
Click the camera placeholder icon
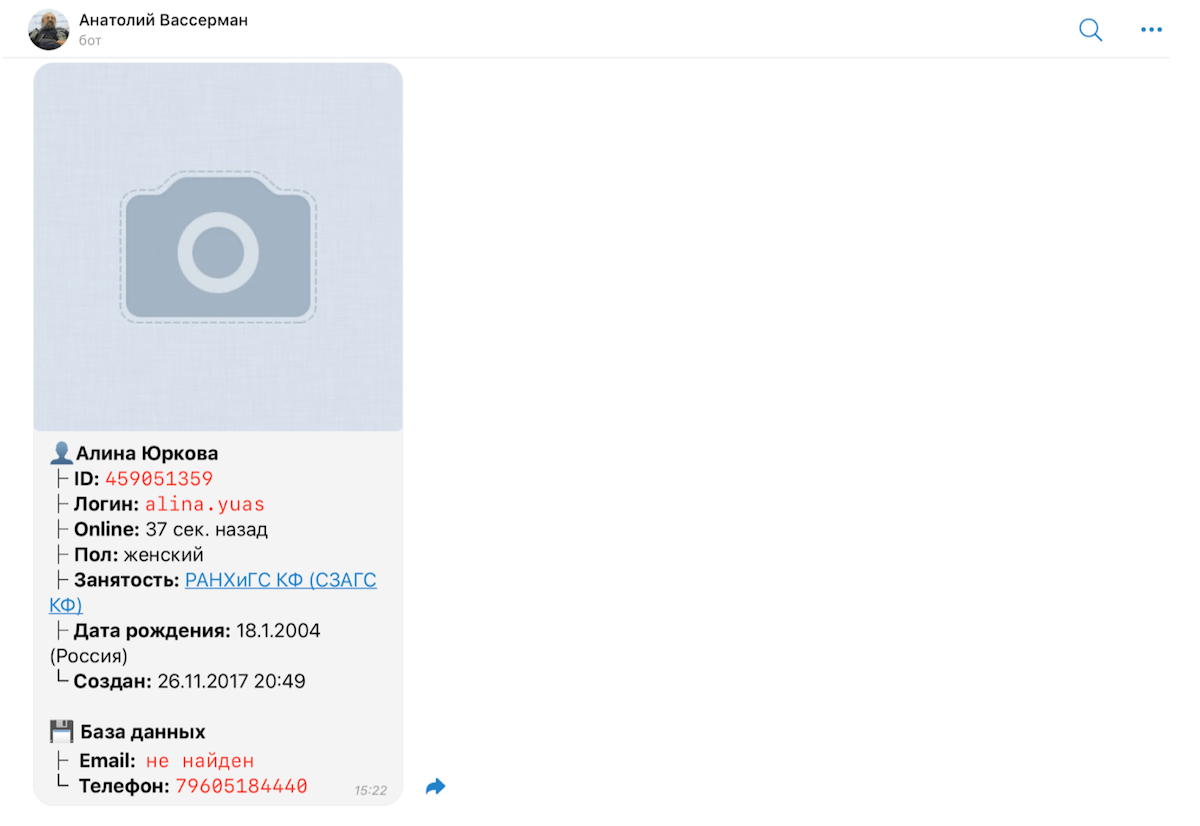[218, 248]
